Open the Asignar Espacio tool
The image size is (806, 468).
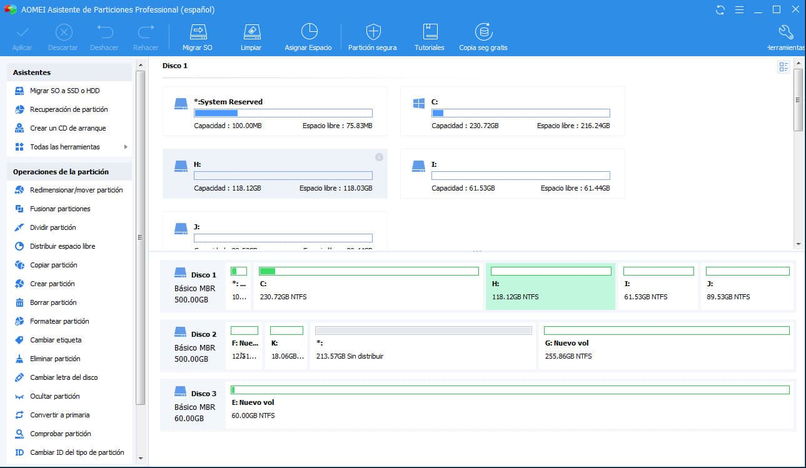(308, 38)
